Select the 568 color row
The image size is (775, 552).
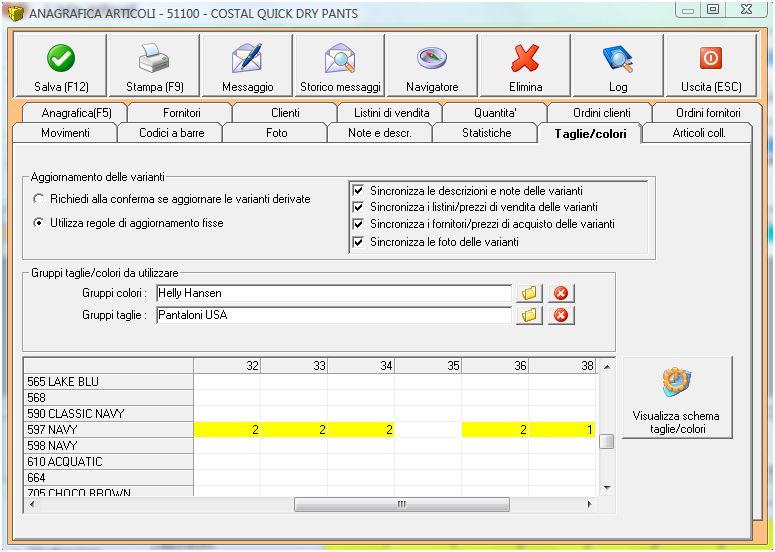coord(109,398)
